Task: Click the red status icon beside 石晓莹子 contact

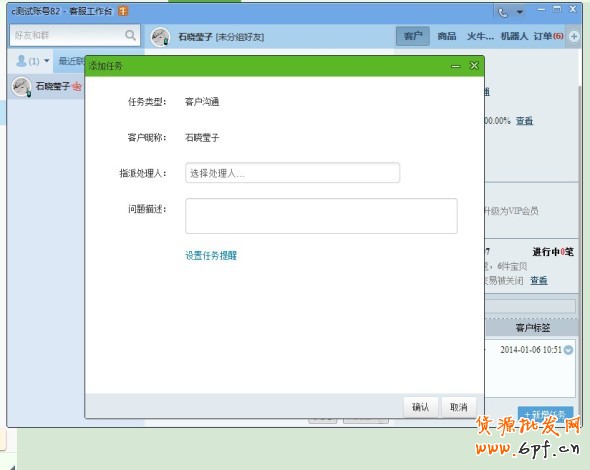Action: click(77, 87)
